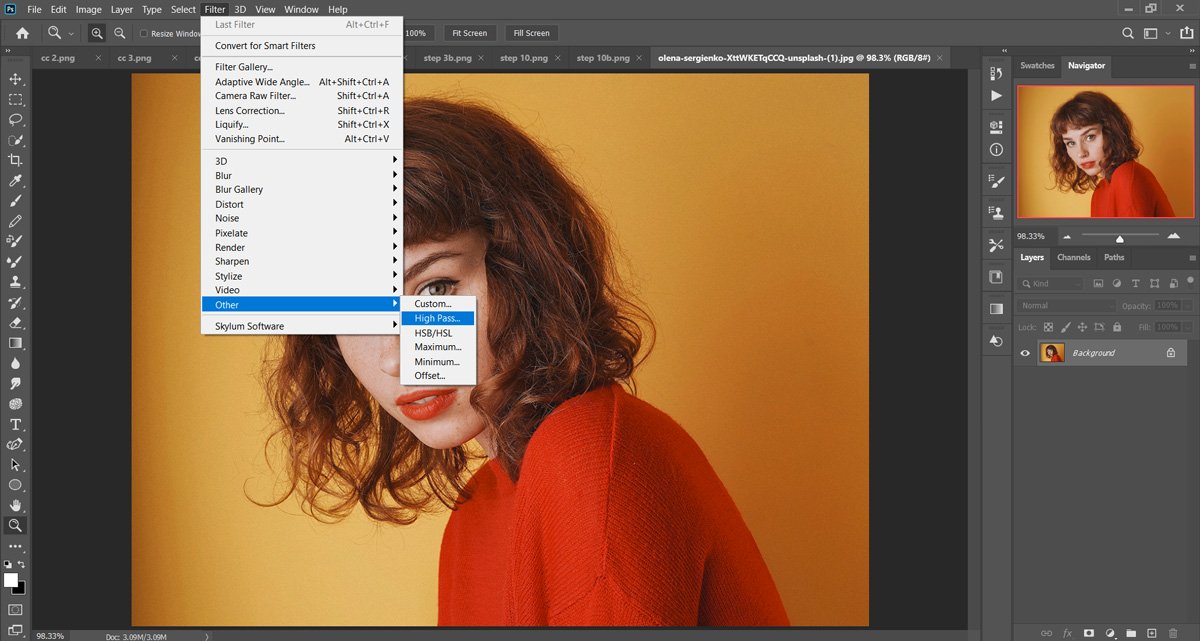Screen dimensions: 1200x641
Task: Select the Zoom tool
Action: pos(15,524)
